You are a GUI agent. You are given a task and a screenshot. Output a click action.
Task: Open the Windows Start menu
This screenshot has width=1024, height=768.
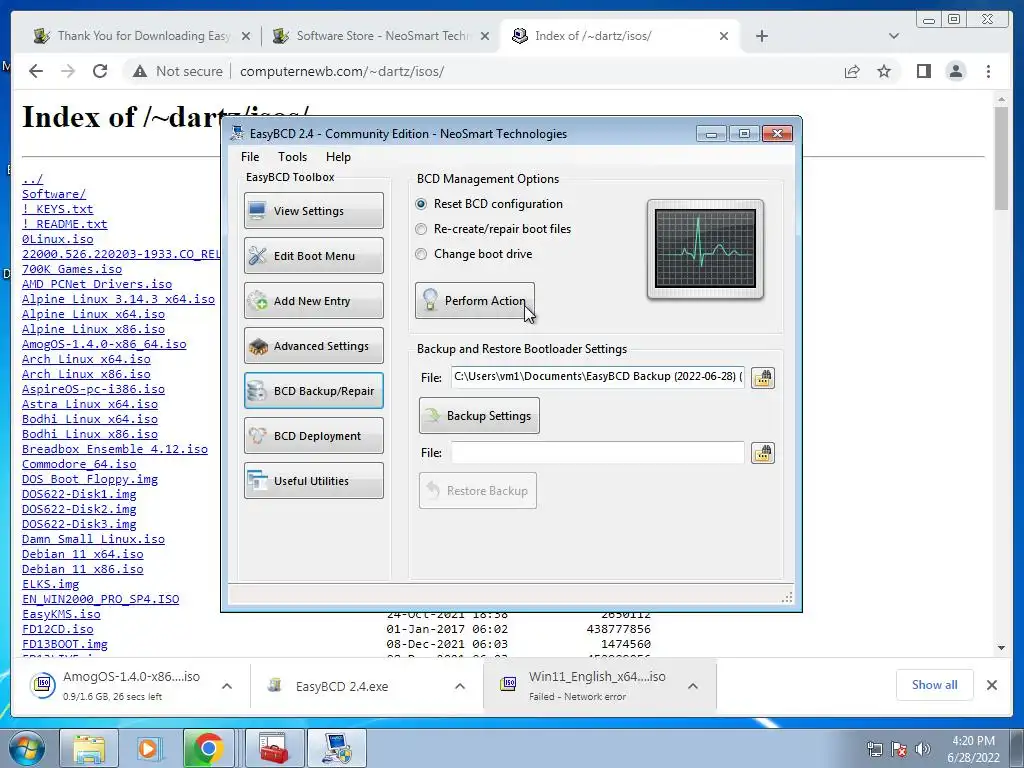tap(27, 748)
